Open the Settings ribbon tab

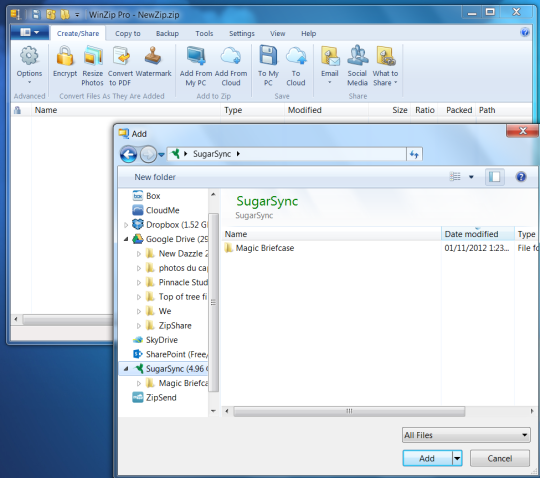click(x=242, y=33)
